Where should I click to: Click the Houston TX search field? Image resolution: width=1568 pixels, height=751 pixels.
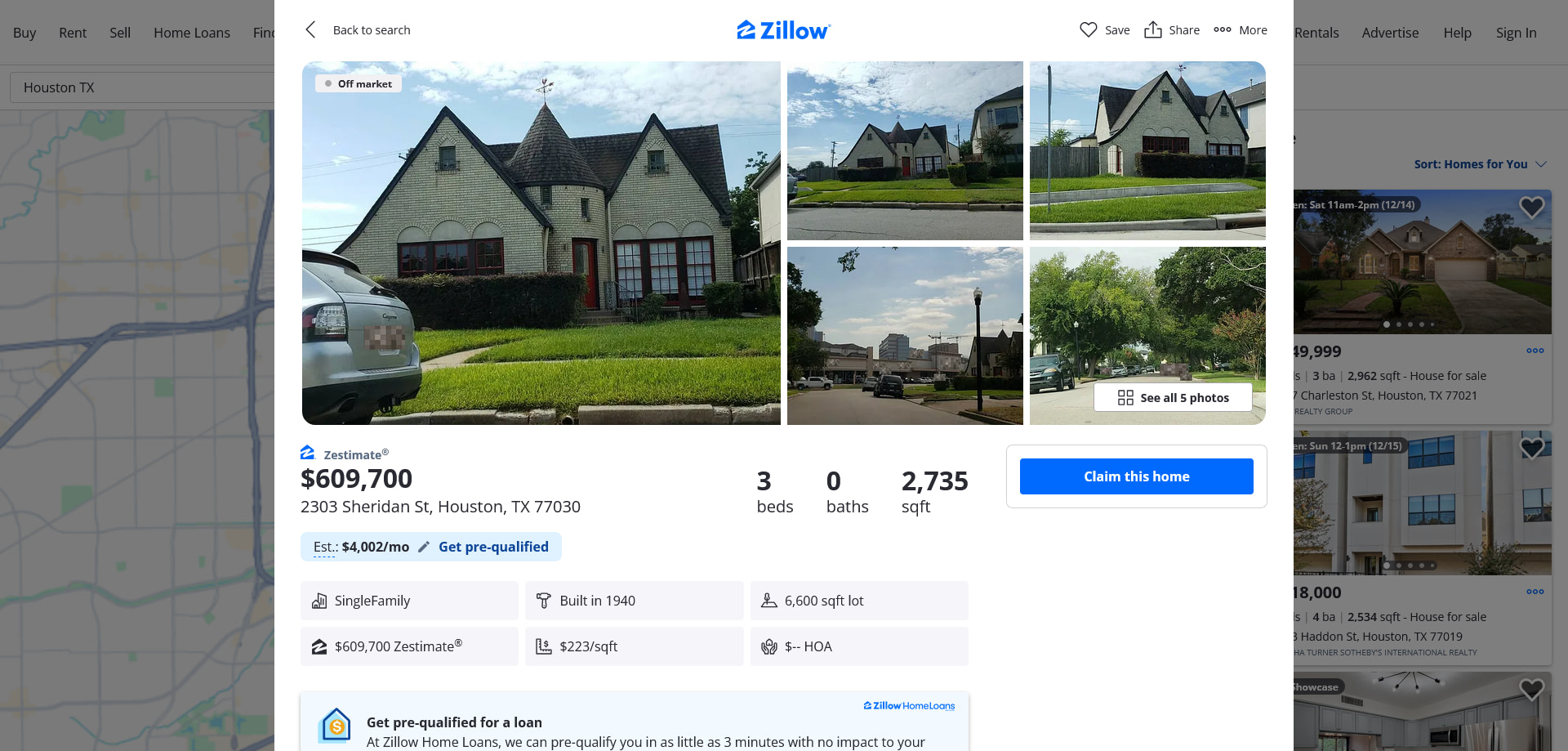[142, 87]
